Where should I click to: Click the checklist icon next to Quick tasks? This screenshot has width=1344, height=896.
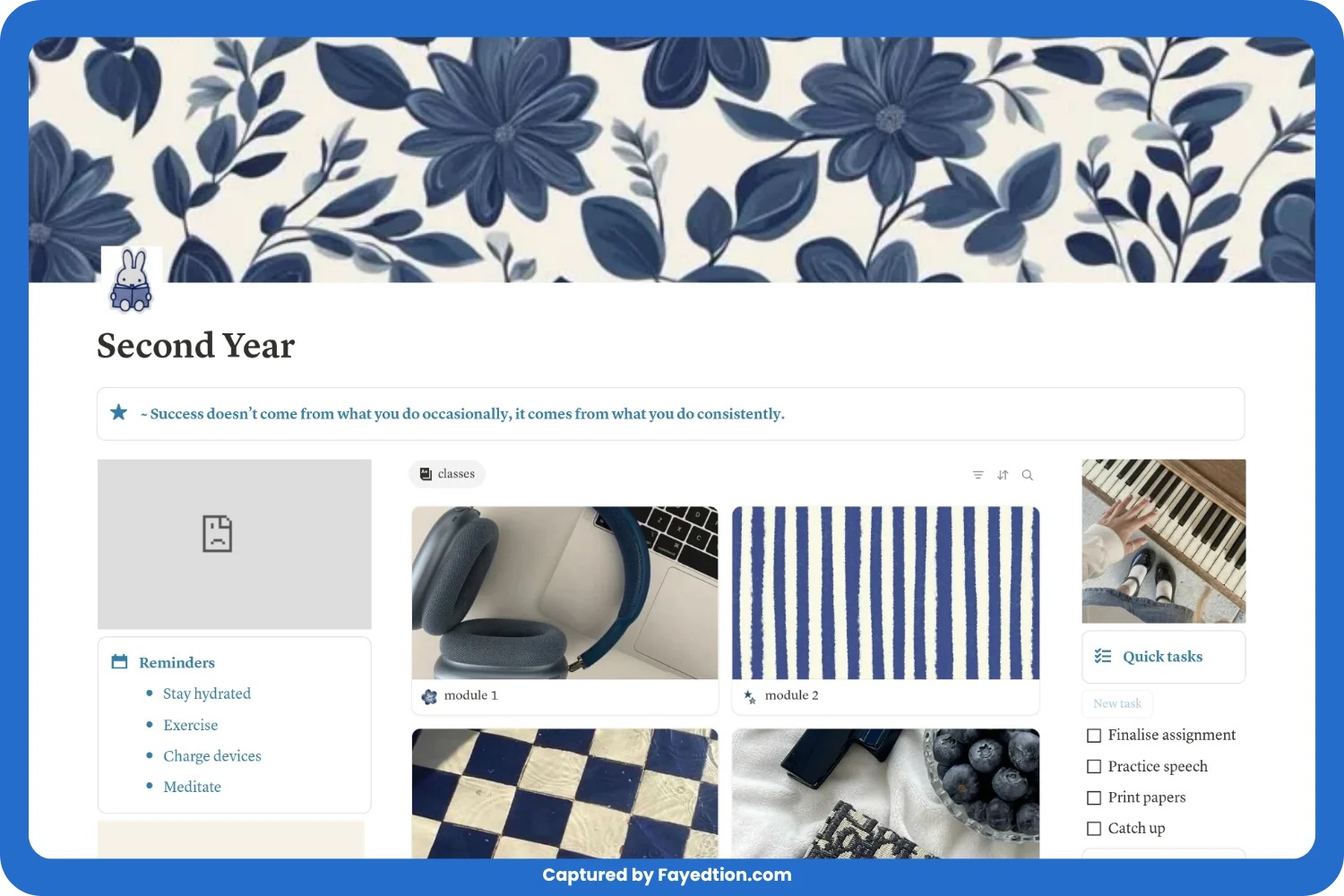coord(1103,657)
